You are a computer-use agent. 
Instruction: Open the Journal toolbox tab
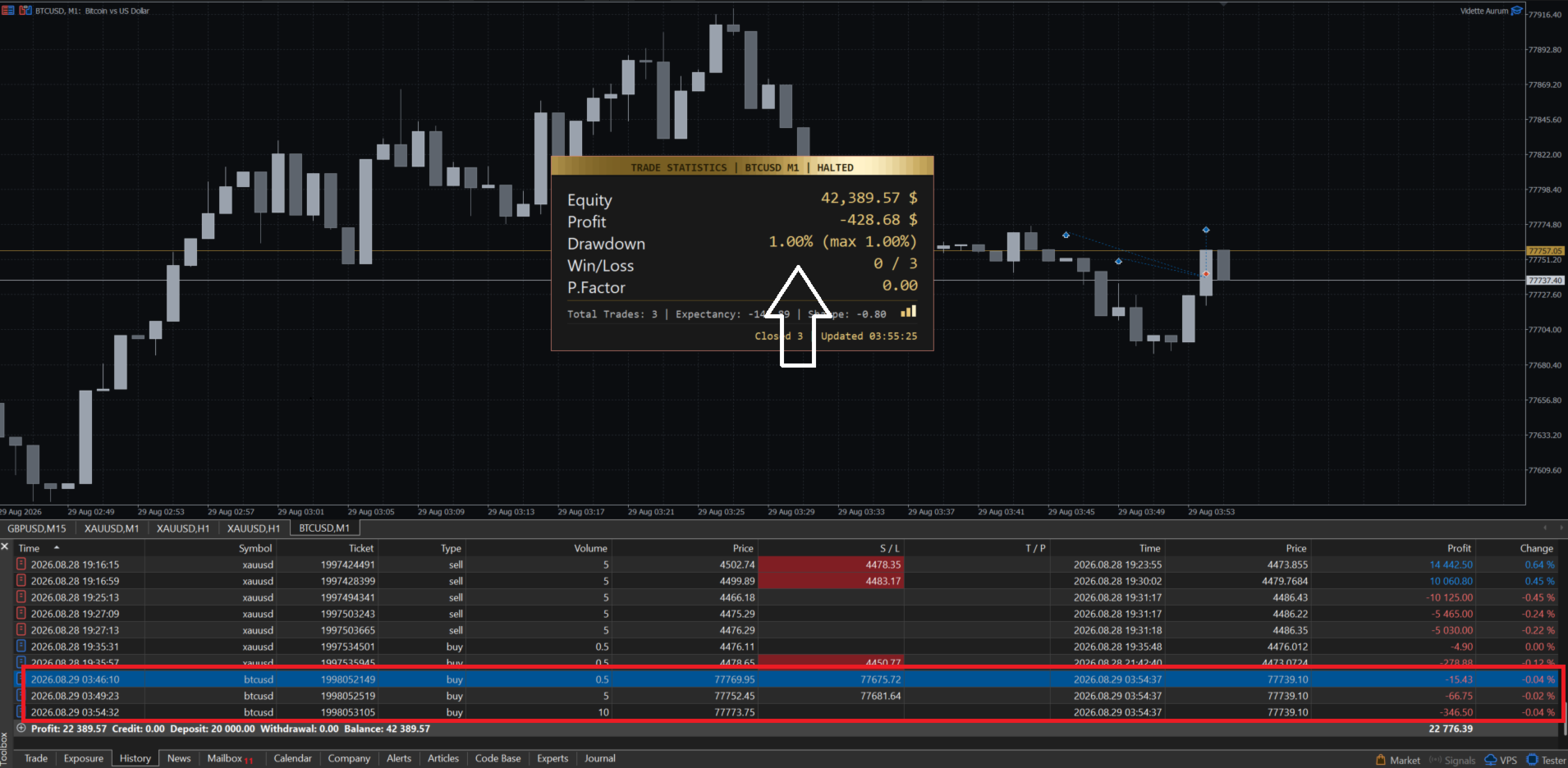600,758
